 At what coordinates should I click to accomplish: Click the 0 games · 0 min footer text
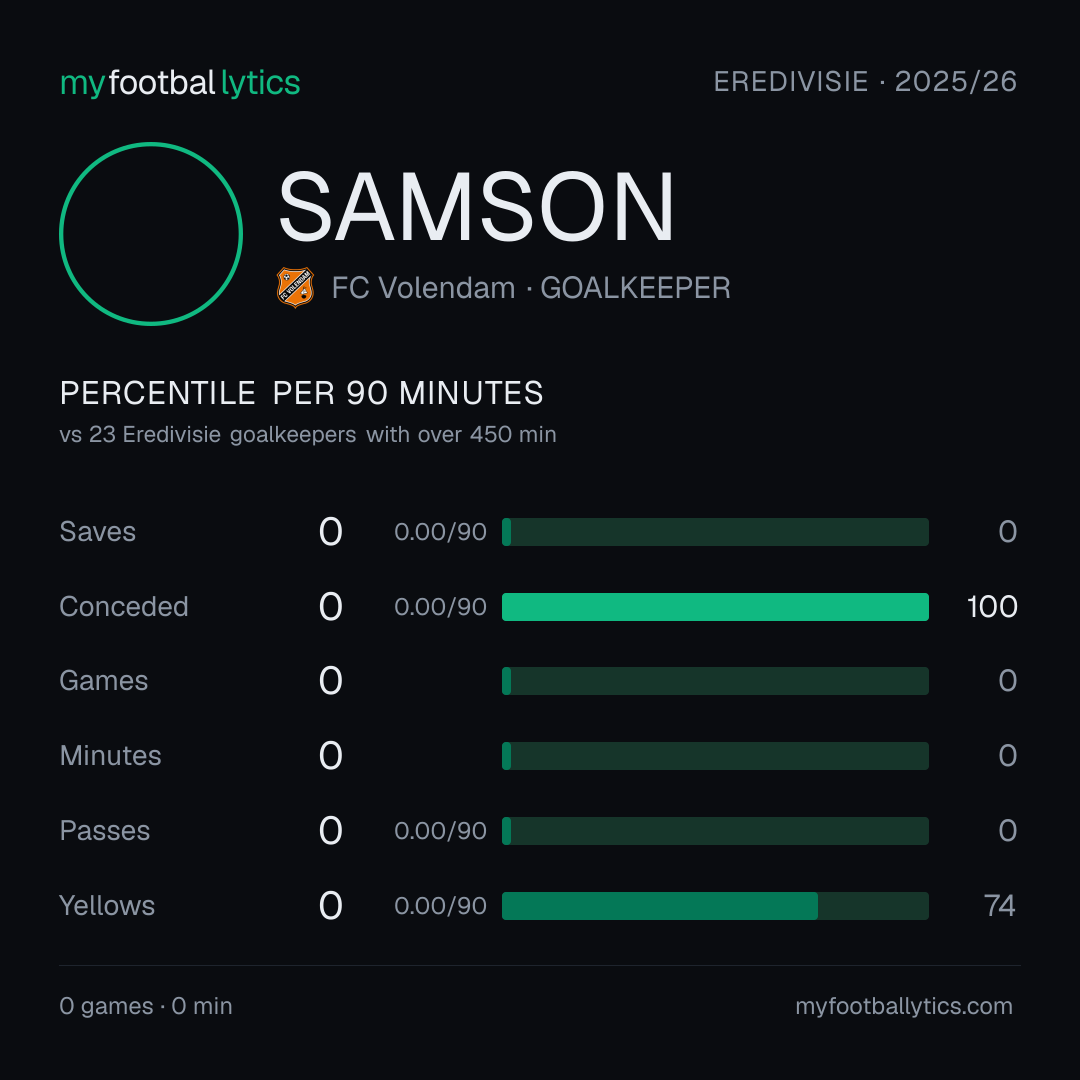click(x=146, y=1006)
